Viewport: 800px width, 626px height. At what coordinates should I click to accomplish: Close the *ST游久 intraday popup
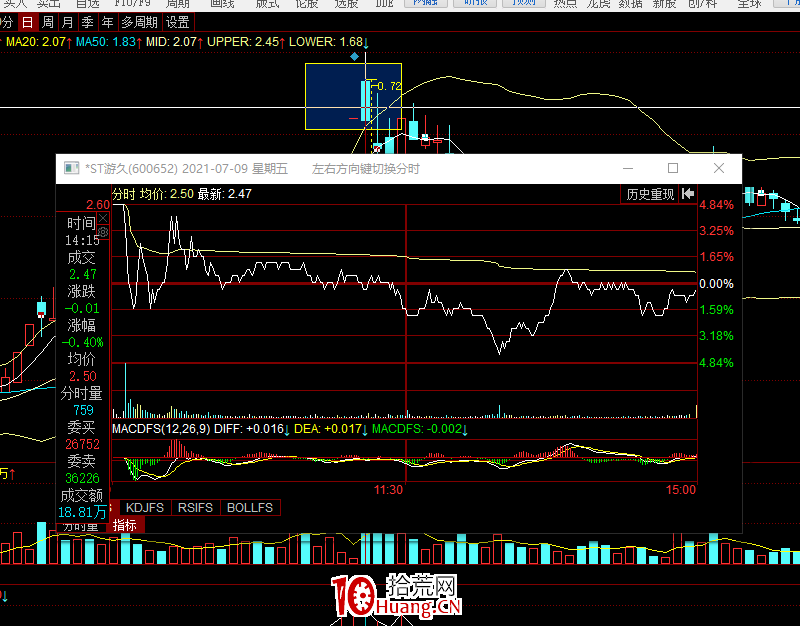[719, 168]
